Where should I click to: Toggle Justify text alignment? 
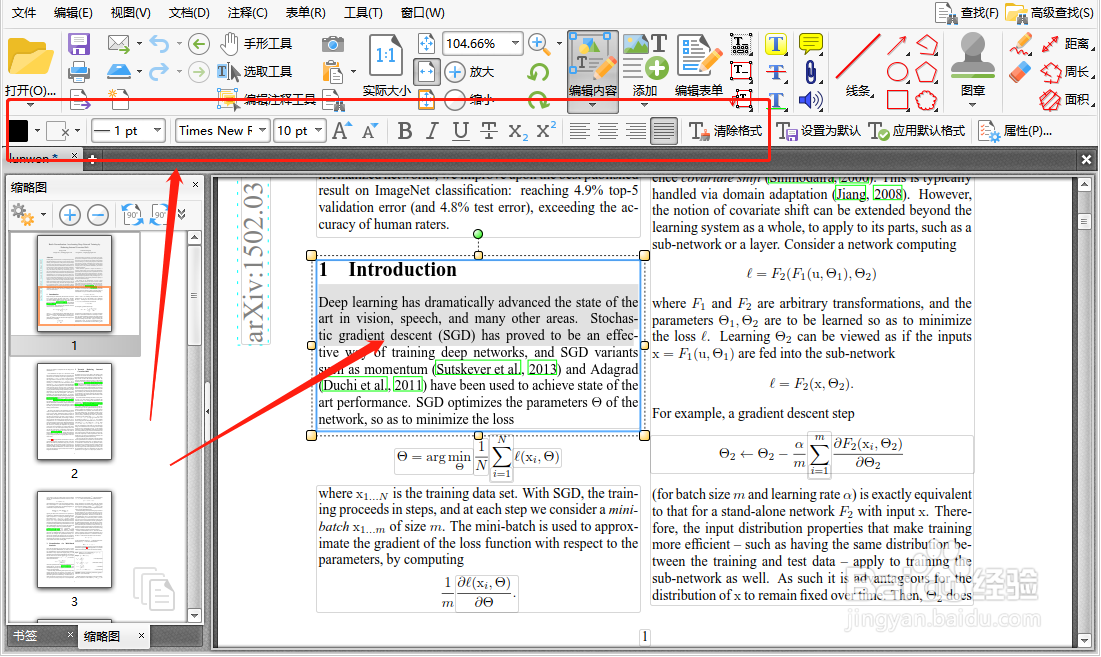click(x=664, y=131)
